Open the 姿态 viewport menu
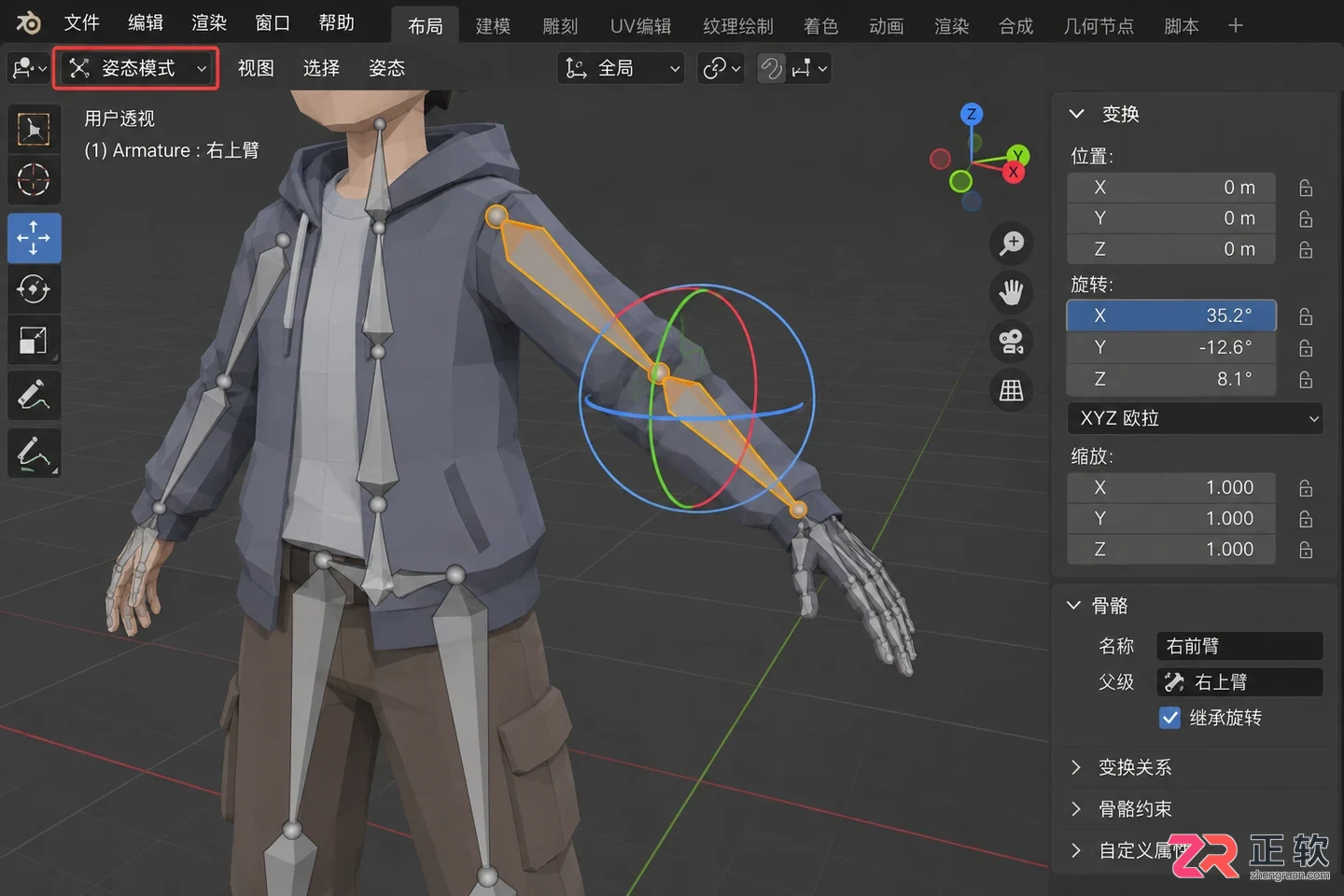The width and height of the screenshot is (1344, 896). [x=386, y=68]
